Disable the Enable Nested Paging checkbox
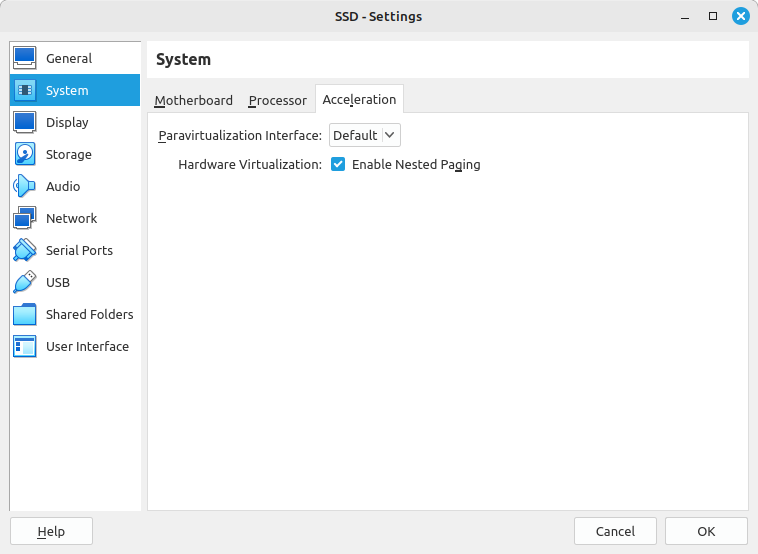The width and height of the screenshot is (758, 554). tap(338, 164)
